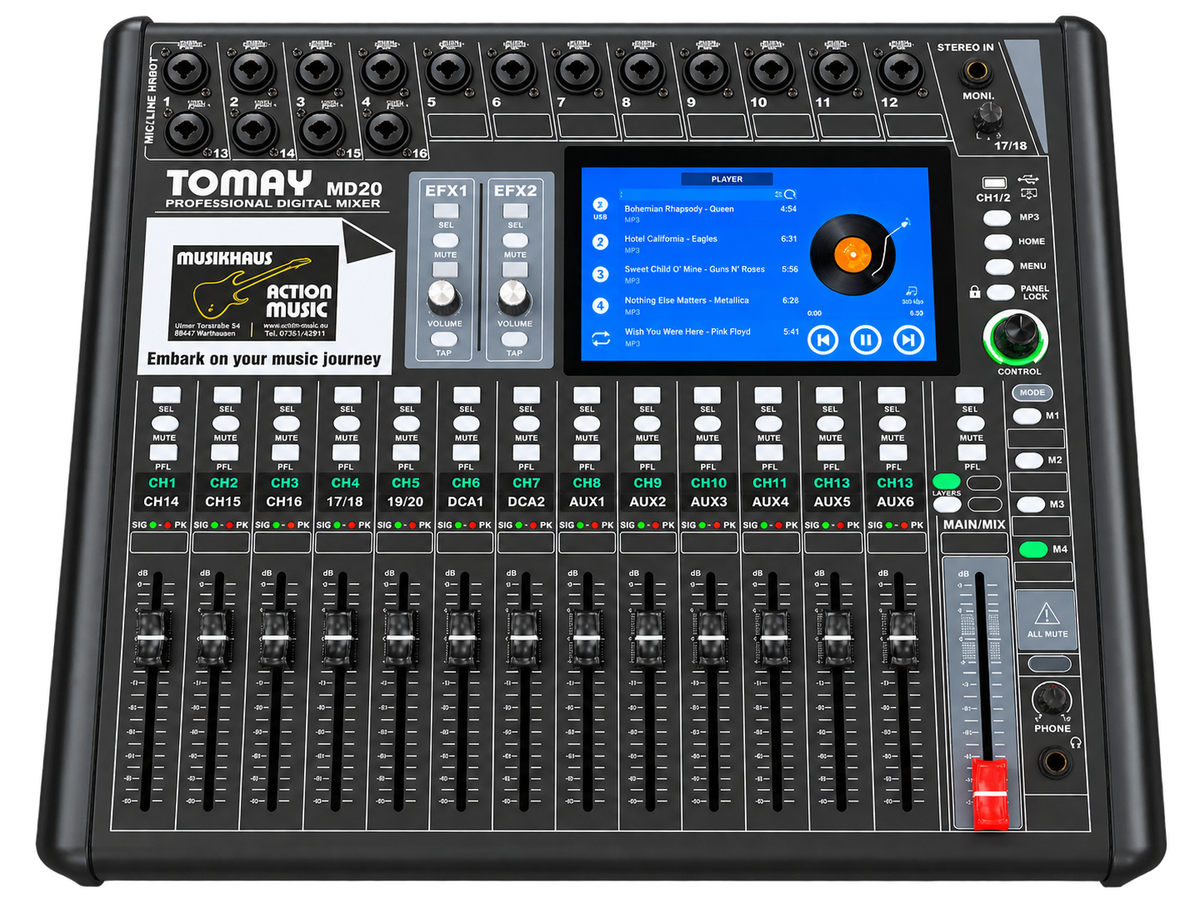Click the EFX1 VOLUME knob

444,297
